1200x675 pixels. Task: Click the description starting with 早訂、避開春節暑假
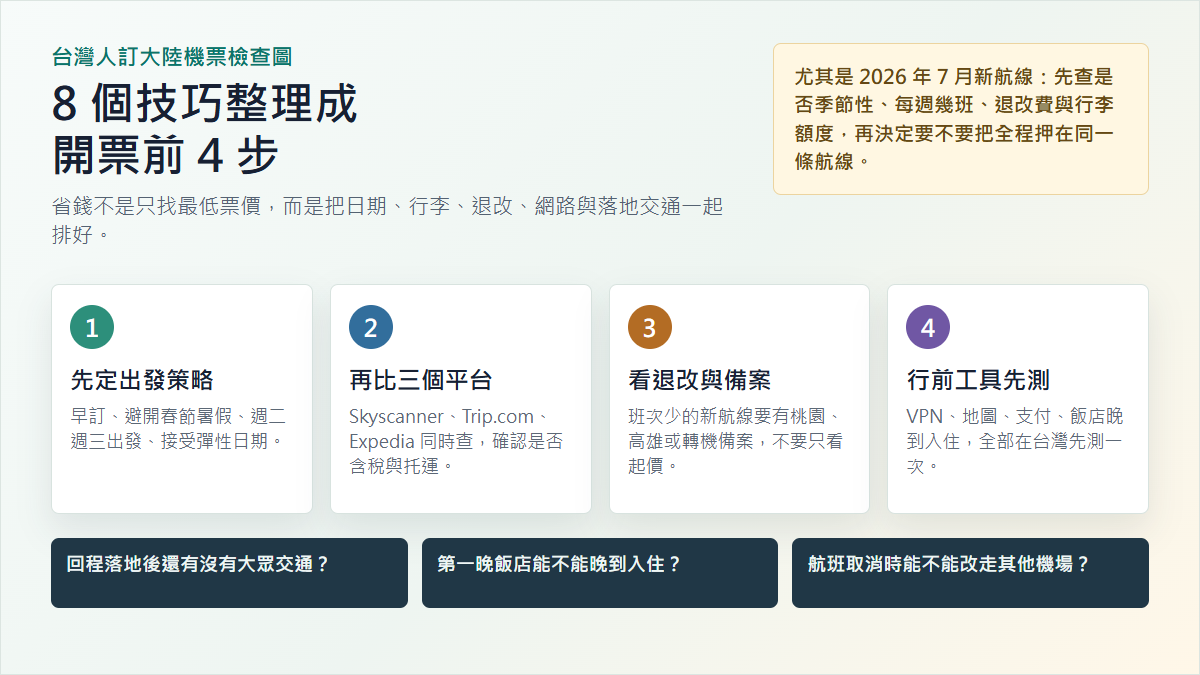pos(179,428)
